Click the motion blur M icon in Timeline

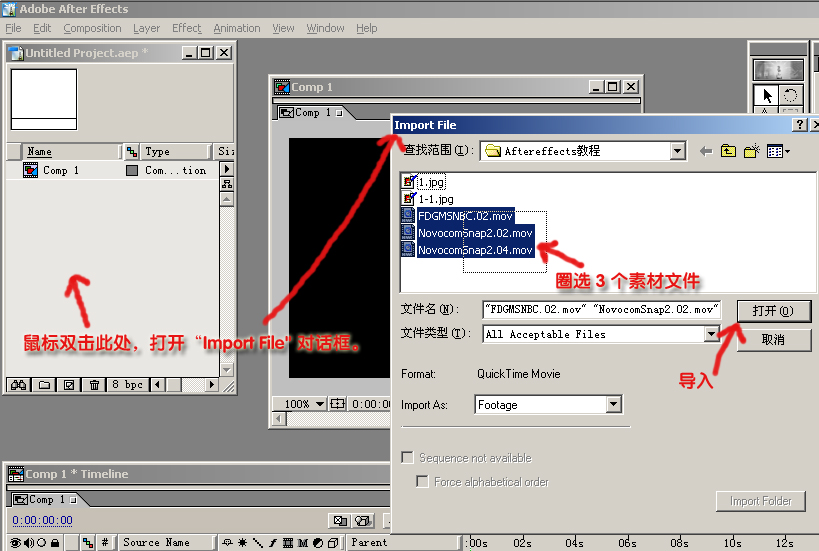(x=303, y=543)
